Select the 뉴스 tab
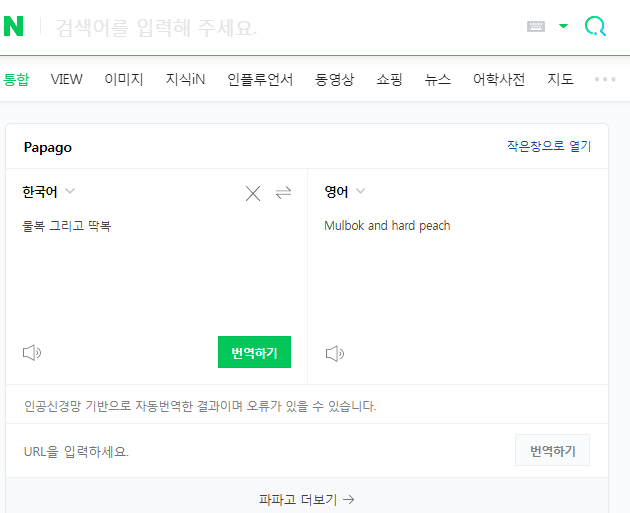Image resolution: width=630 pixels, height=513 pixels. (x=438, y=79)
